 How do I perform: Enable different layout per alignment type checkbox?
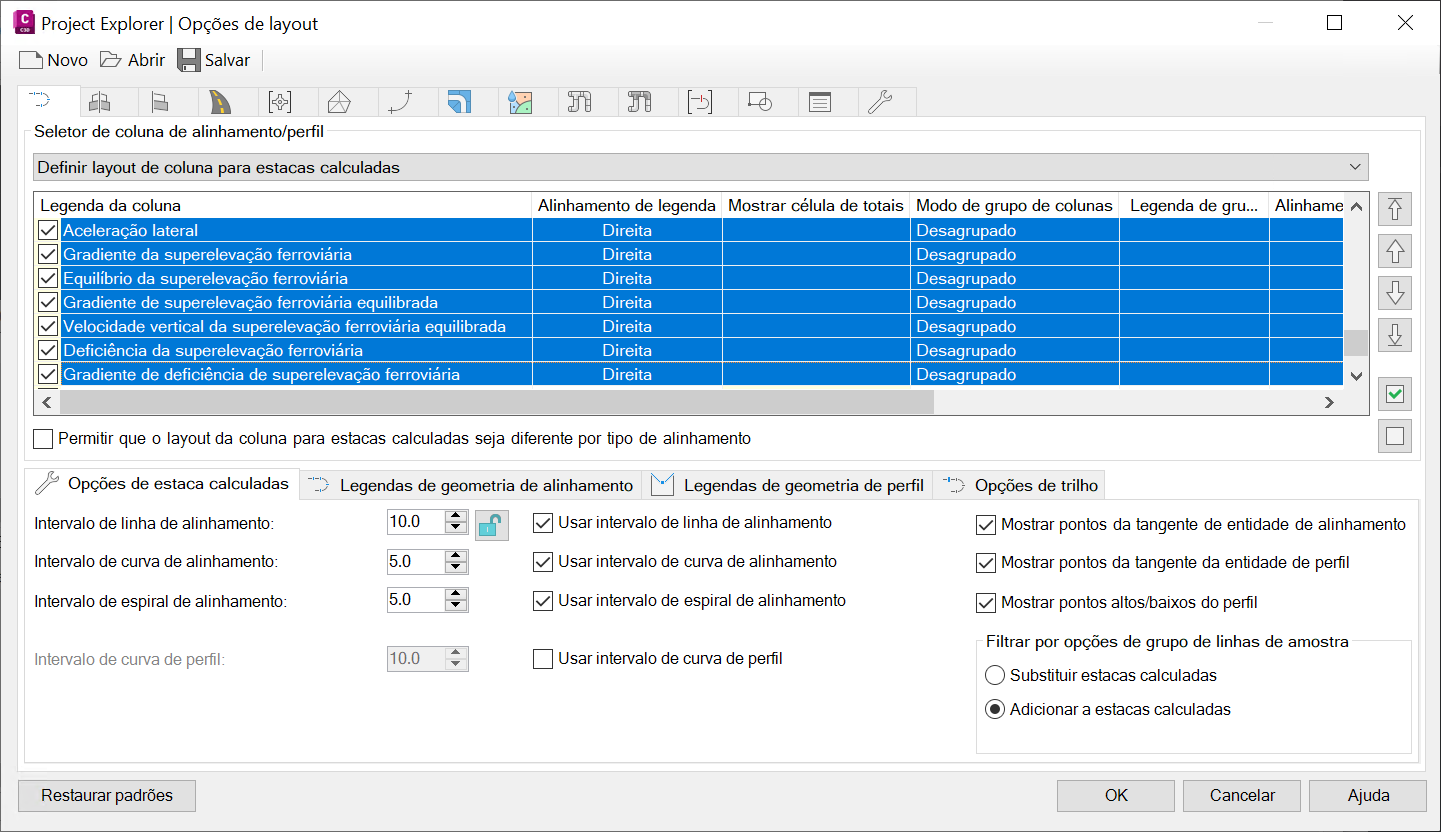point(43,439)
